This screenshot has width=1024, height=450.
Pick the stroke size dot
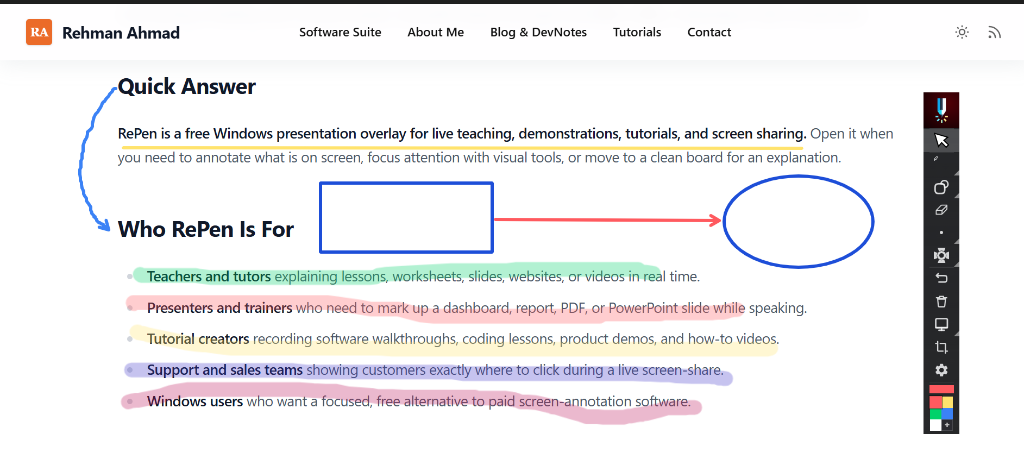941,233
